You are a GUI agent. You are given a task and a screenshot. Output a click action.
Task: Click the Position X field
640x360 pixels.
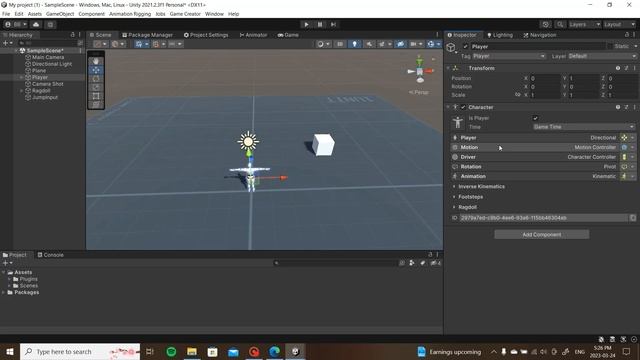pos(545,78)
